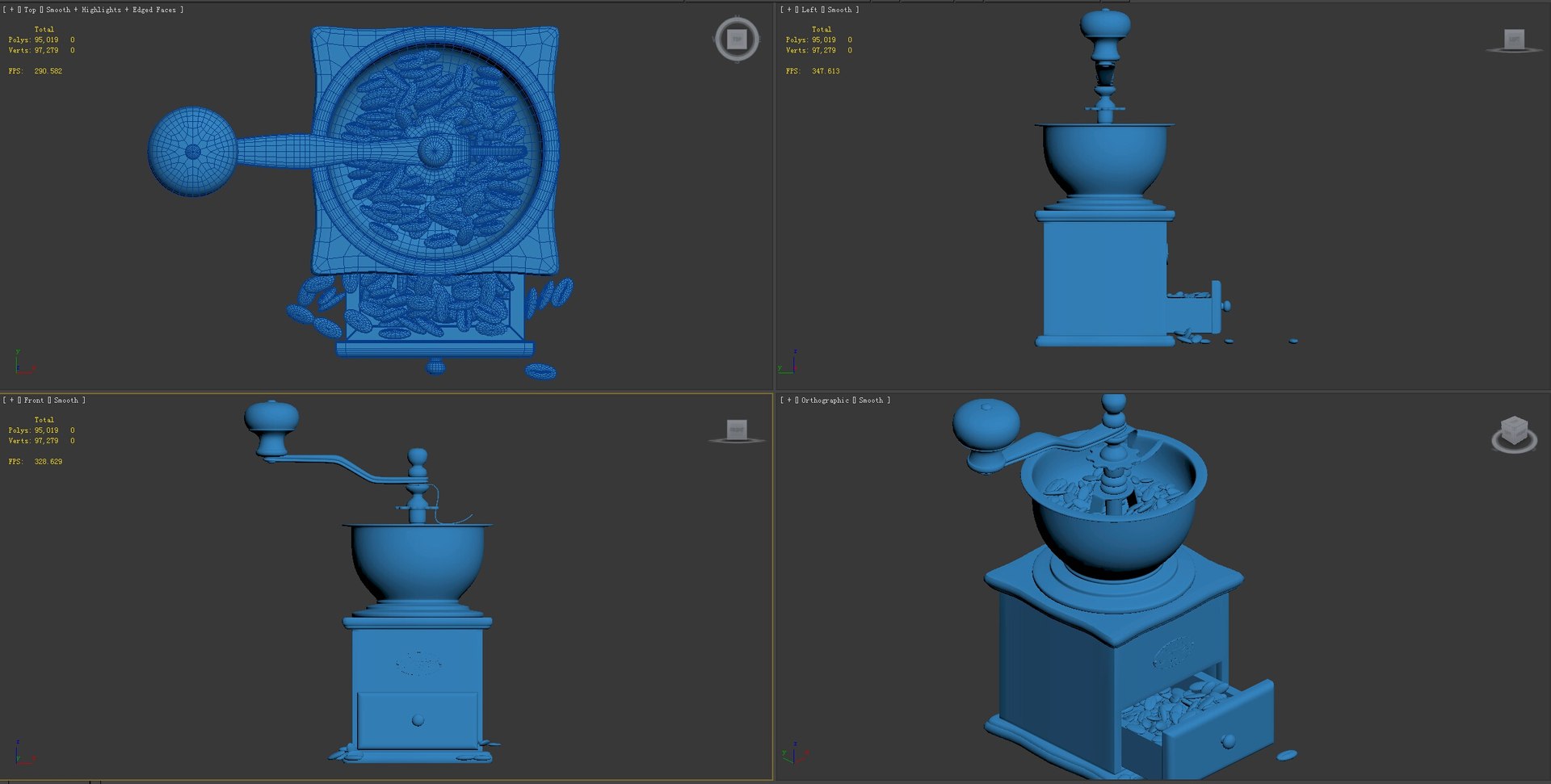Click 'FPS: 347.613' statistic in Left viewport
Image resolution: width=1551 pixels, height=784 pixels.
click(813, 71)
